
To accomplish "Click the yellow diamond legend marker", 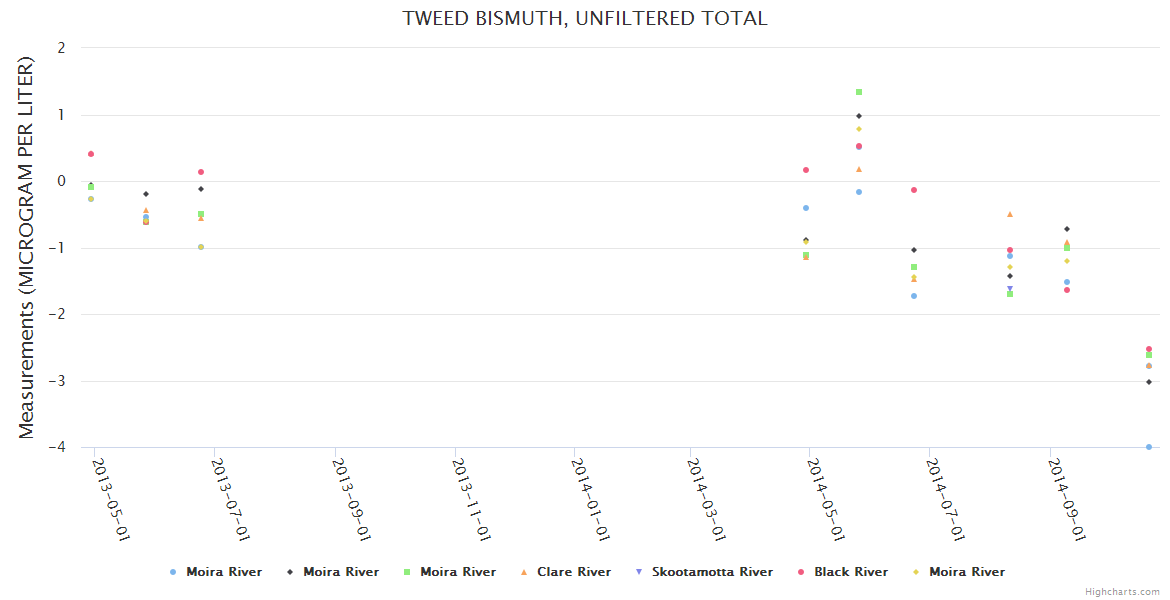I will pyautogui.click(x=916, y=572).
